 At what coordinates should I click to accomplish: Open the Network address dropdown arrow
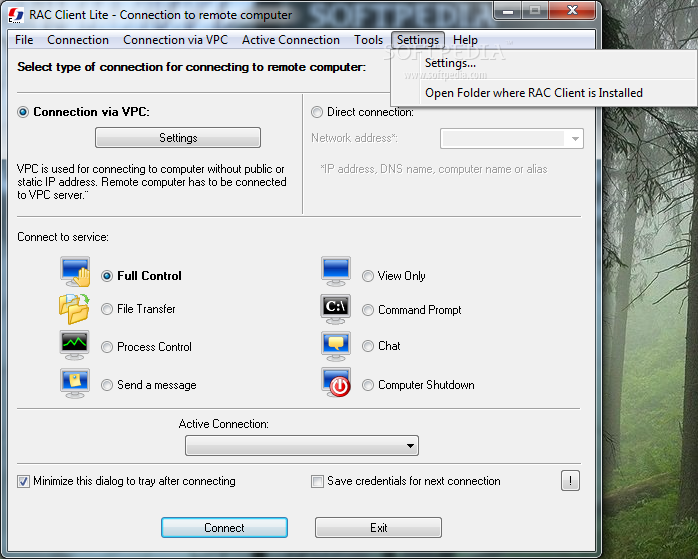click(575, 139)
